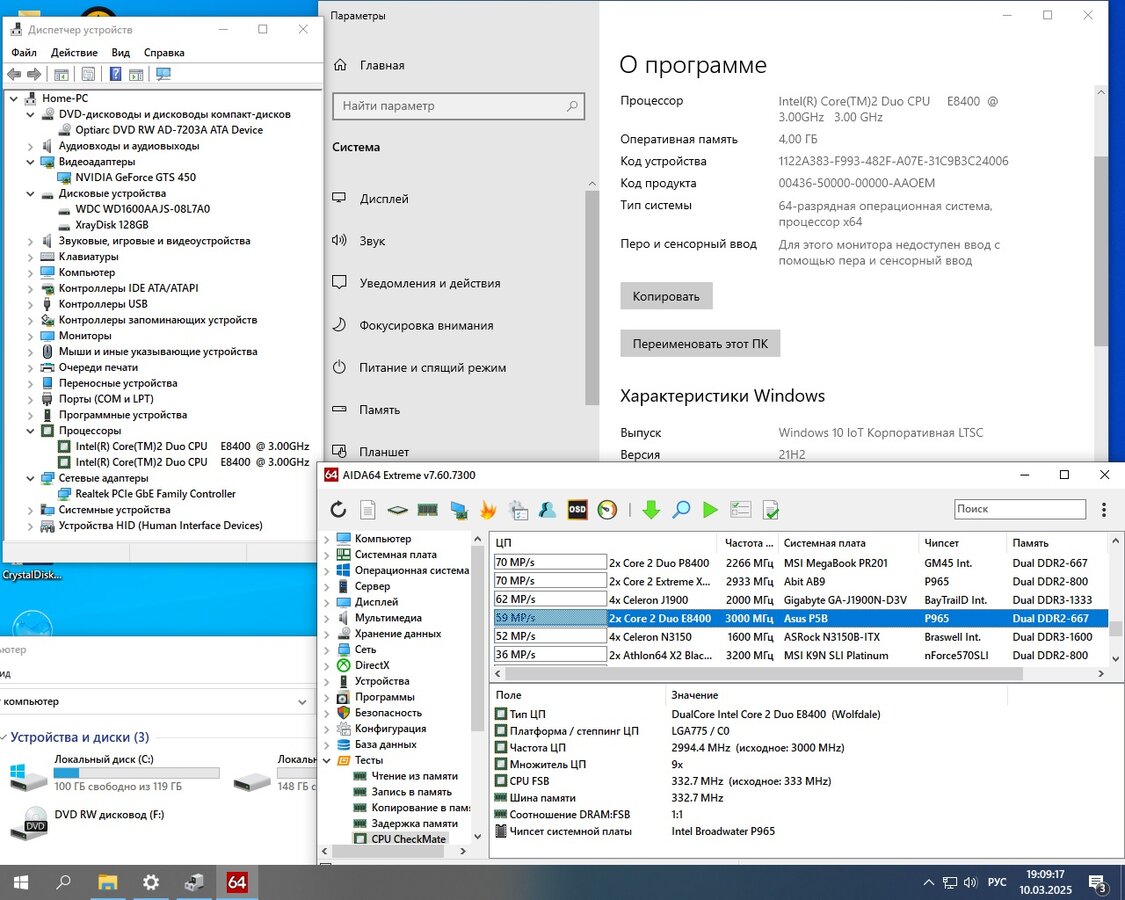Click the Системная плата column header
Screen dimensions: 1125x900
pyautogui.click(x=848, y=543)
